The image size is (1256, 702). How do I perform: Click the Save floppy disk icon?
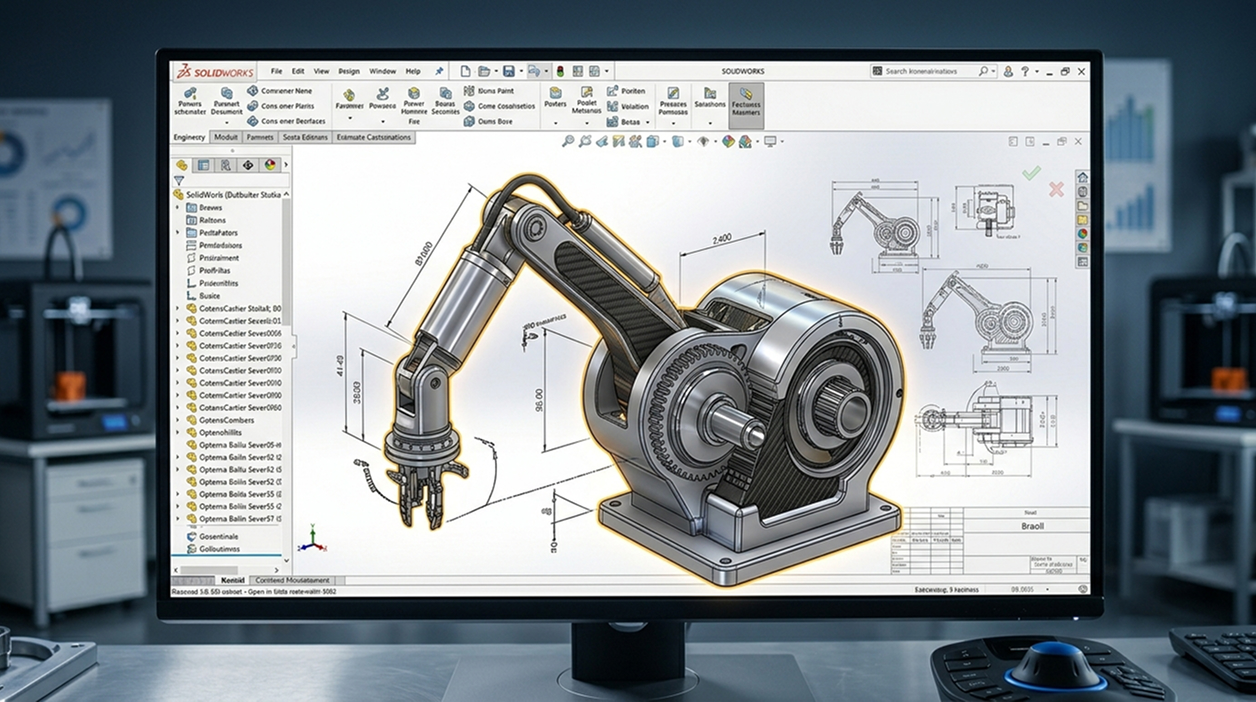click(508, 71)
